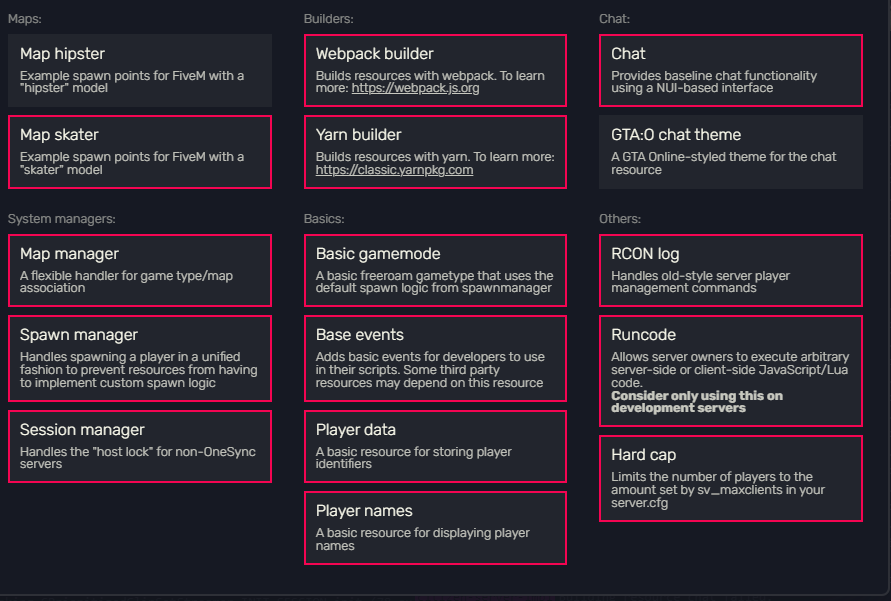Toggle the Chat resource card

[731, 70]
